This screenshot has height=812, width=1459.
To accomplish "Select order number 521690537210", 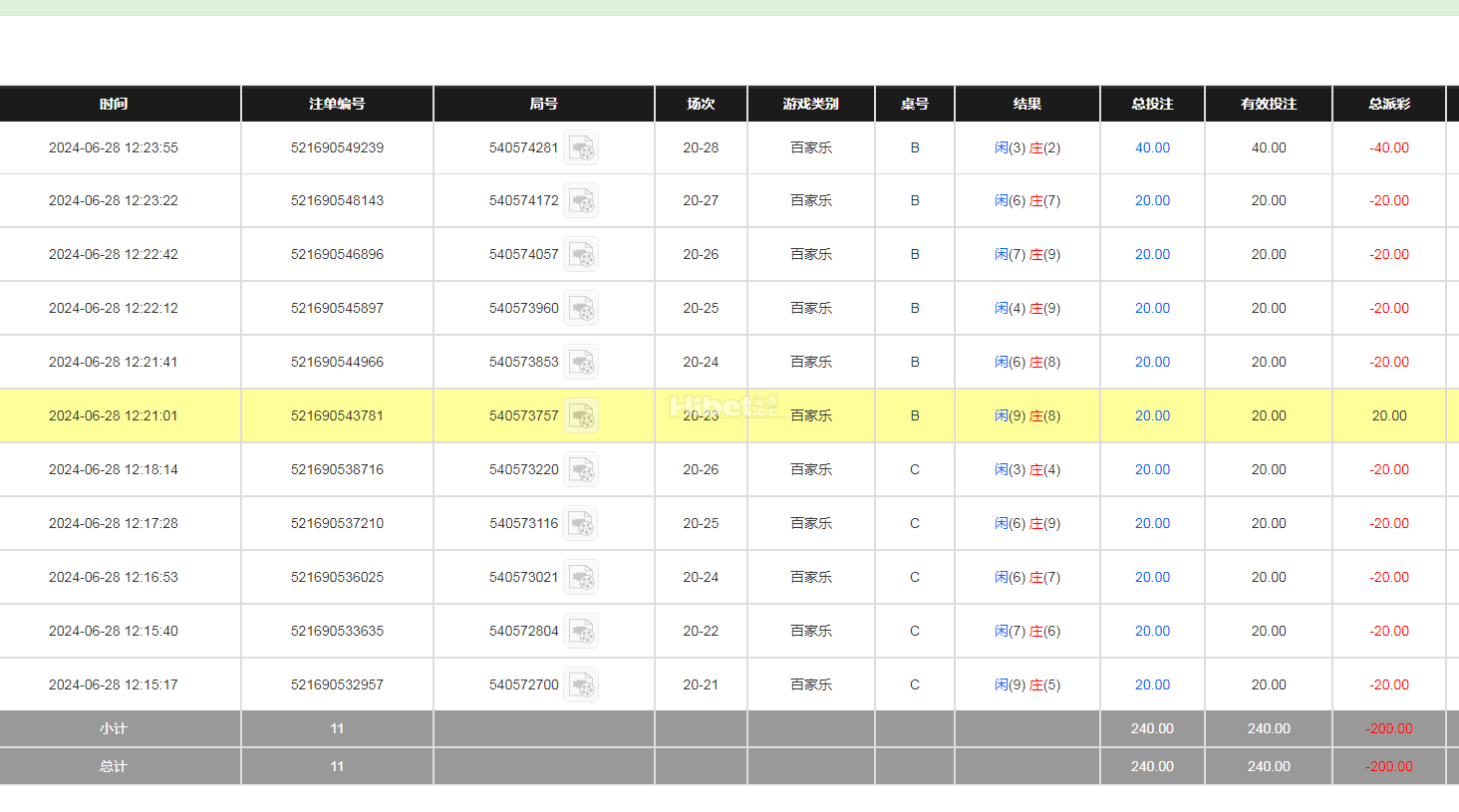I will click(337, 523).
